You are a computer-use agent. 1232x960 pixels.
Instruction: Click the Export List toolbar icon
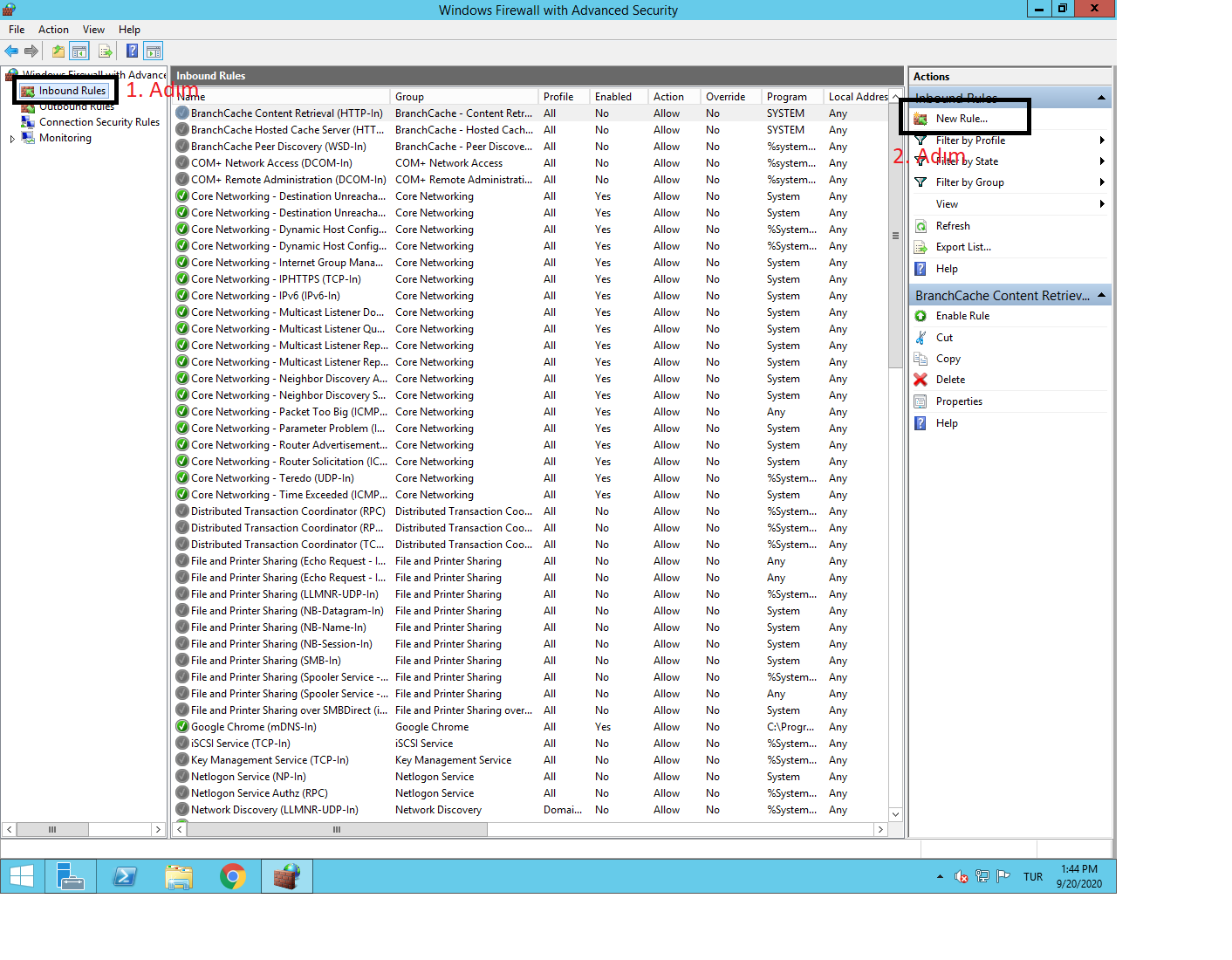pos(105,51)
